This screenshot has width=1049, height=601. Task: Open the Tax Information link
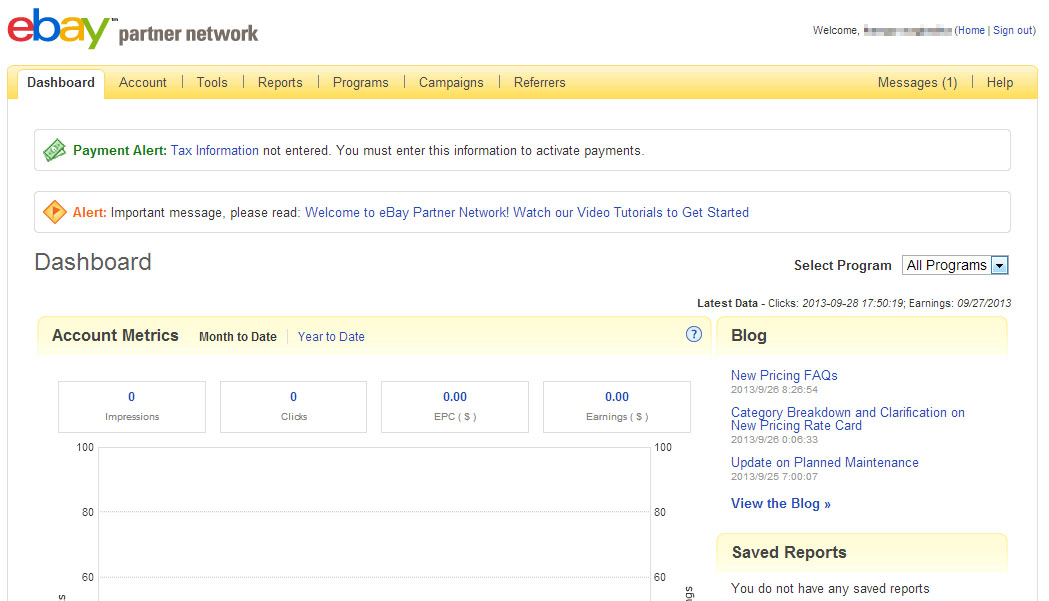pyautogui.click(x=215, y=151)
